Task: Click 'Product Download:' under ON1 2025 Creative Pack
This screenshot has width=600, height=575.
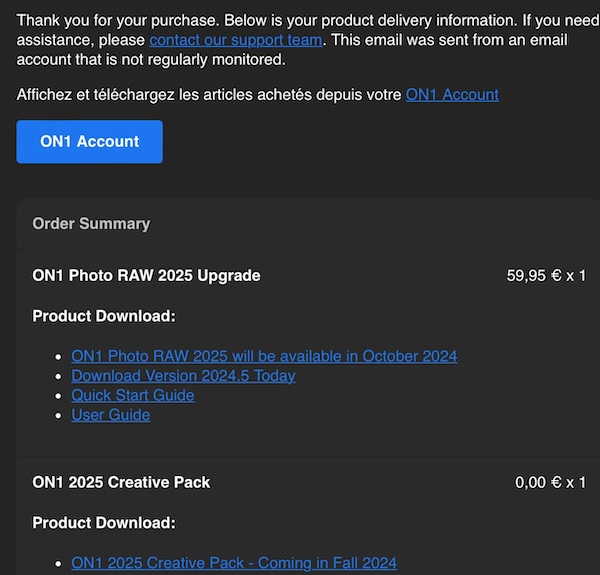Action: (104, 523)
